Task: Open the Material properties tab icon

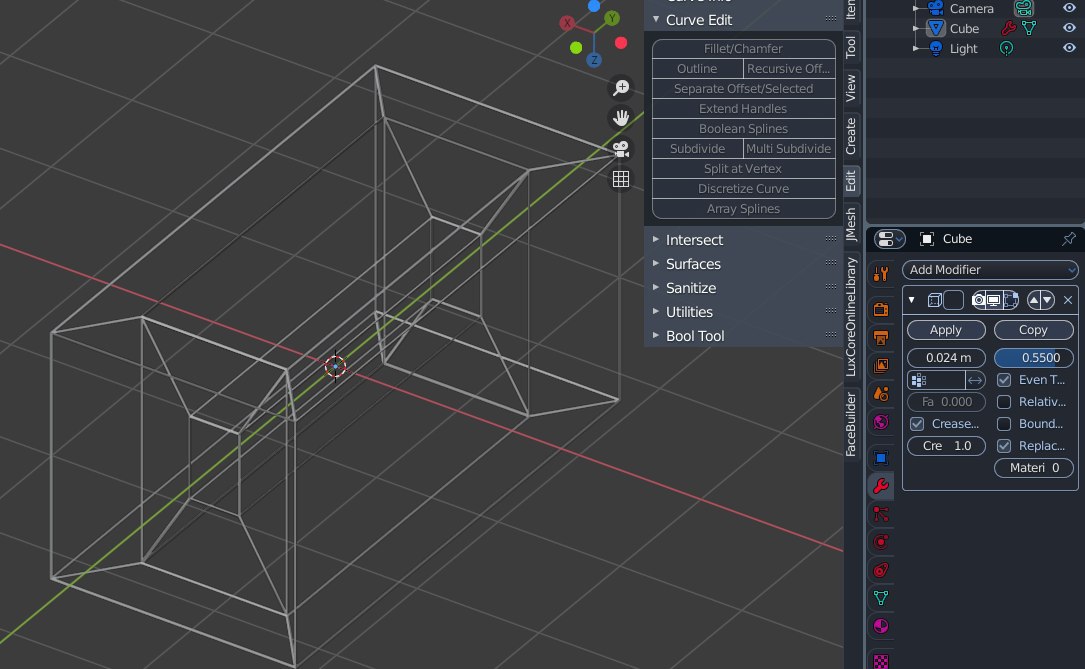Action: tap(880, 626)
